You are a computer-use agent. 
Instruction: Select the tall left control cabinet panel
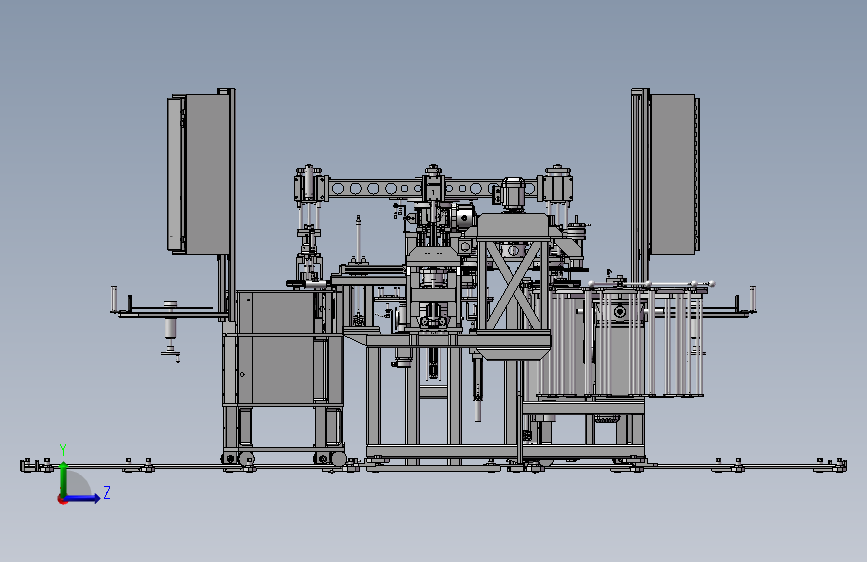point(199,174)
